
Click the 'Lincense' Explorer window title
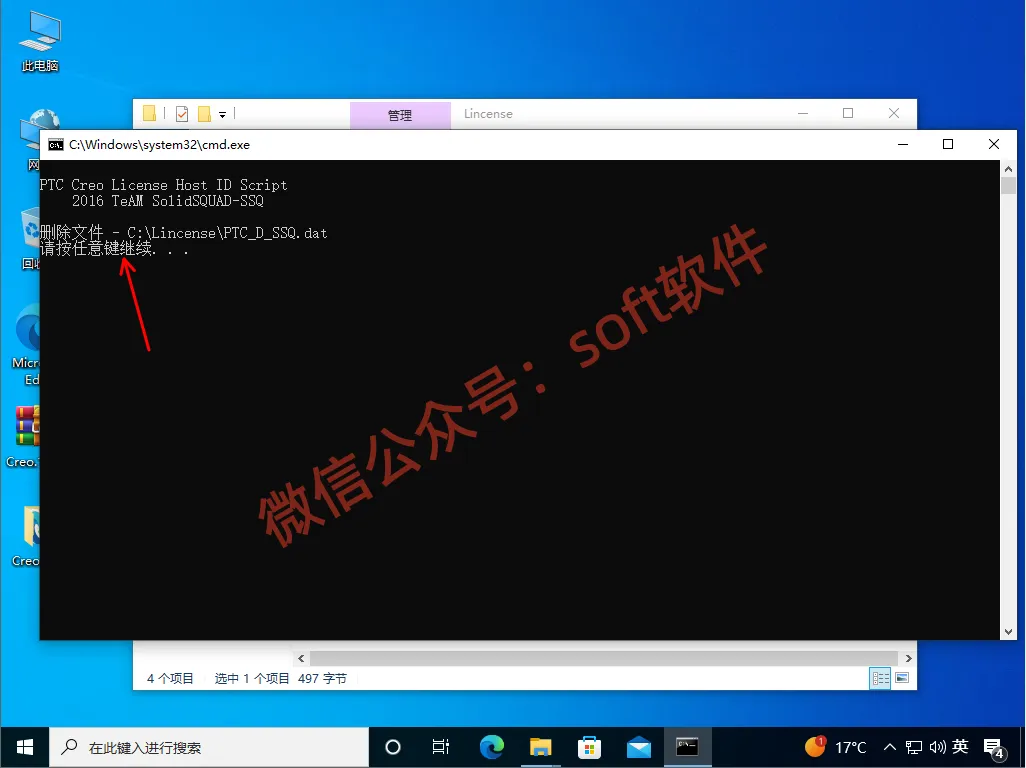488,114
